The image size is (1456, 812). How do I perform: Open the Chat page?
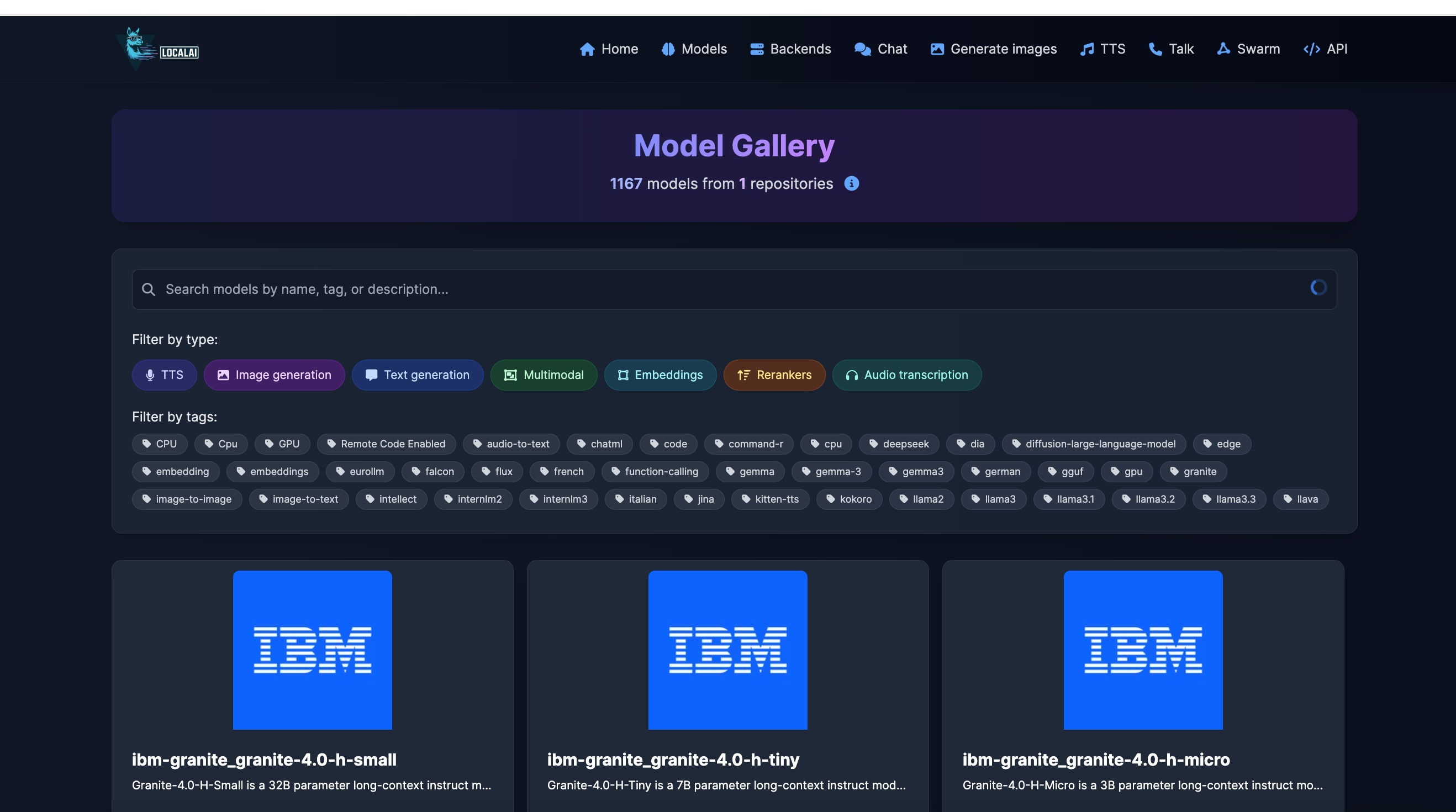point(880,49)
